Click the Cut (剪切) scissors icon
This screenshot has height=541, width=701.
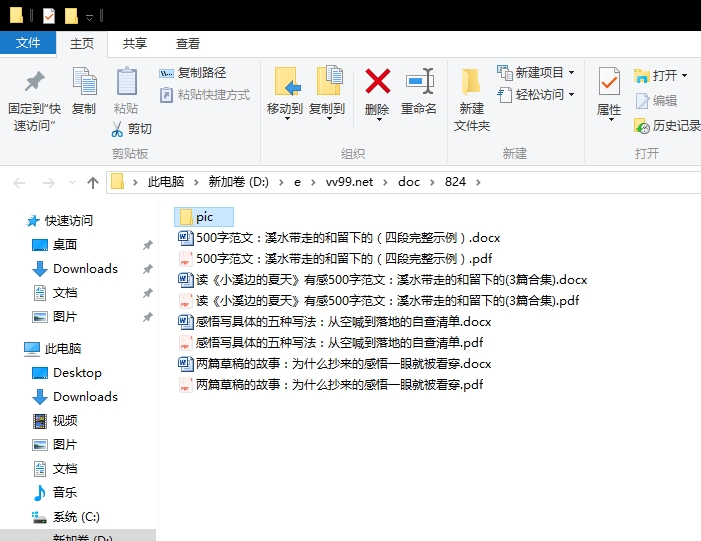tap(117, 129)
